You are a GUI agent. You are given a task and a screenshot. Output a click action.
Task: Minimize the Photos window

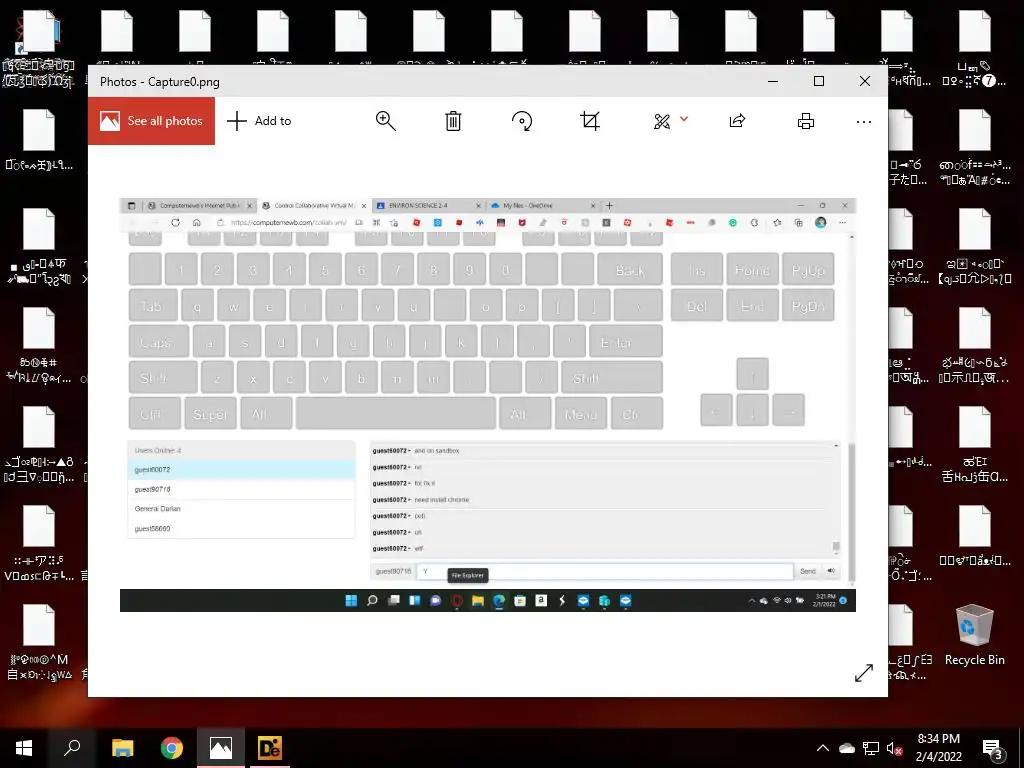[x=773, y=81]
